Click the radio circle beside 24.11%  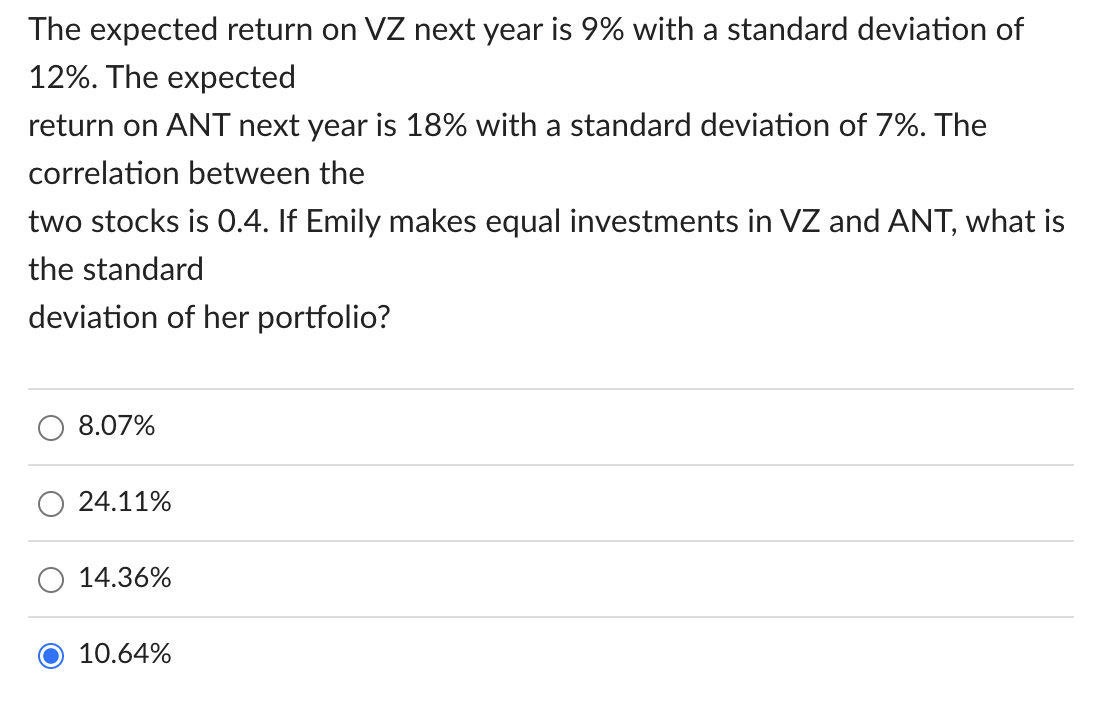click(x=51, y=503)
